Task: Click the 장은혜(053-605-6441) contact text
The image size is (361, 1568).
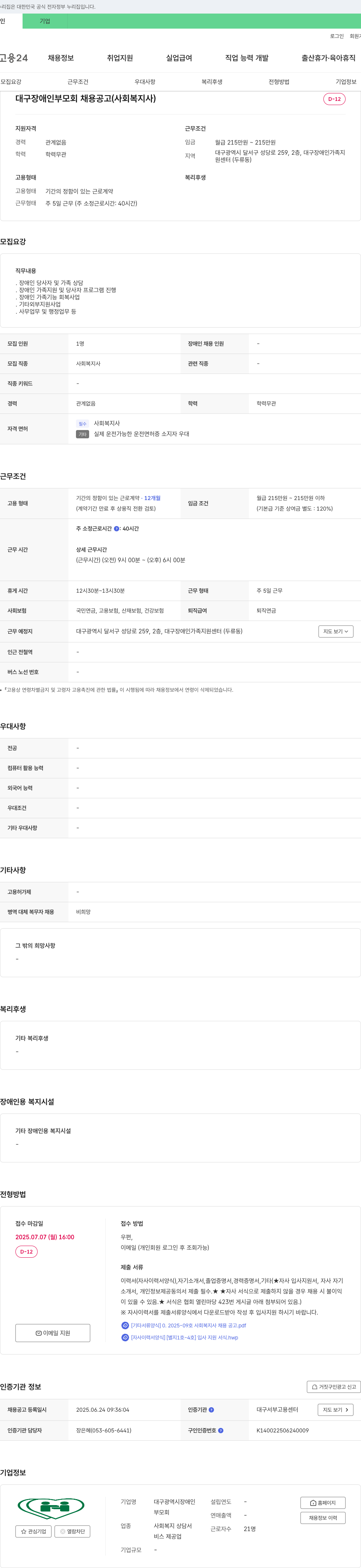Action: pos(104,1431)
